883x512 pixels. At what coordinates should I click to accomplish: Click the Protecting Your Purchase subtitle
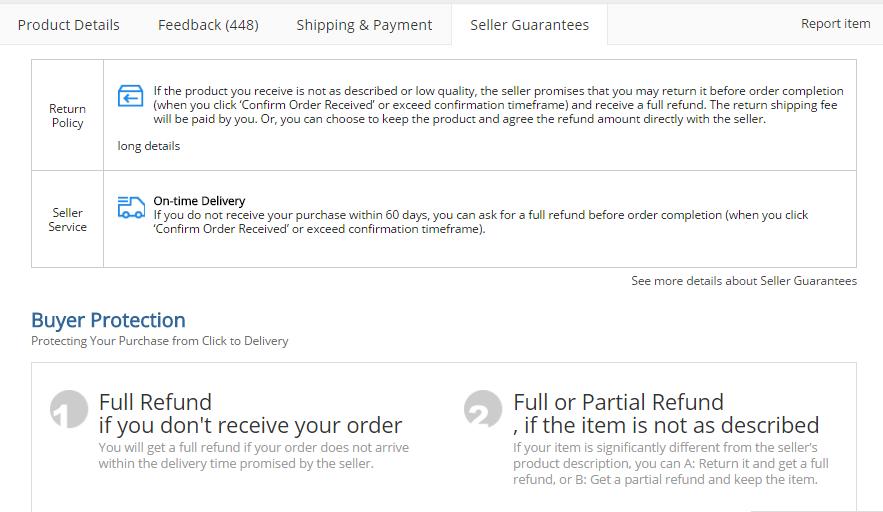pos(159,341)
